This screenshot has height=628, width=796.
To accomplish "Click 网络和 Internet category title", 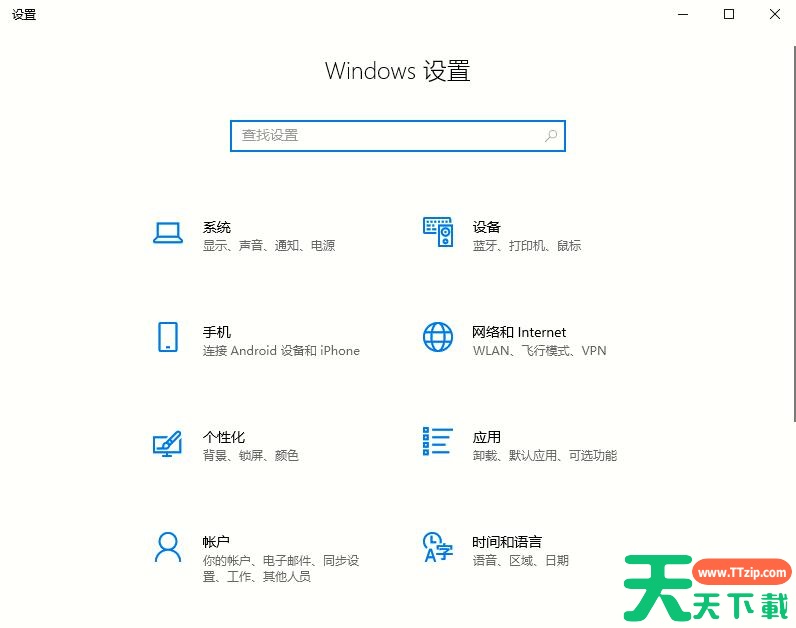I will coord(519,332).
